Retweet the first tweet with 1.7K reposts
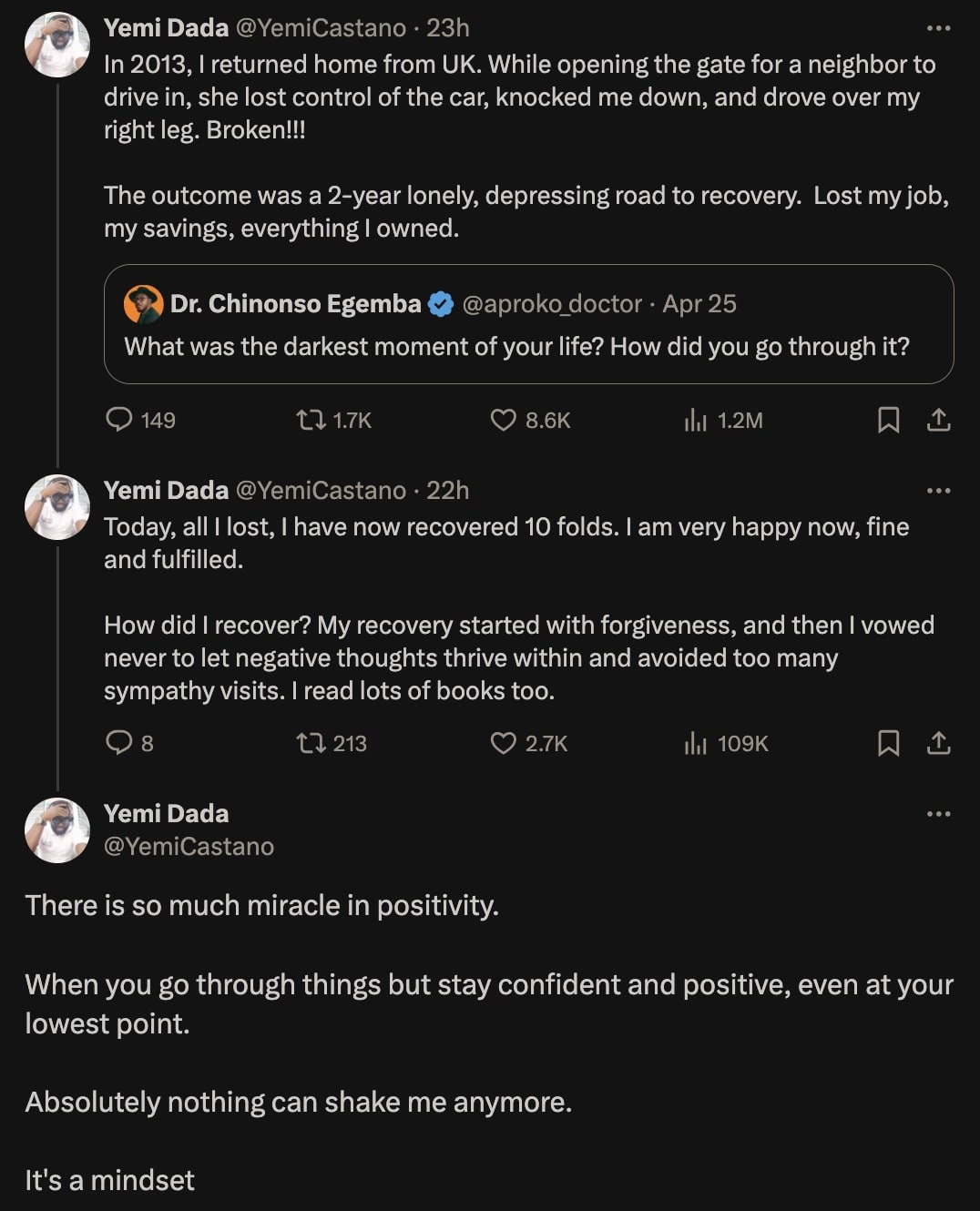Viewport: 980px width, 1211px height. [x=311, y=420]
